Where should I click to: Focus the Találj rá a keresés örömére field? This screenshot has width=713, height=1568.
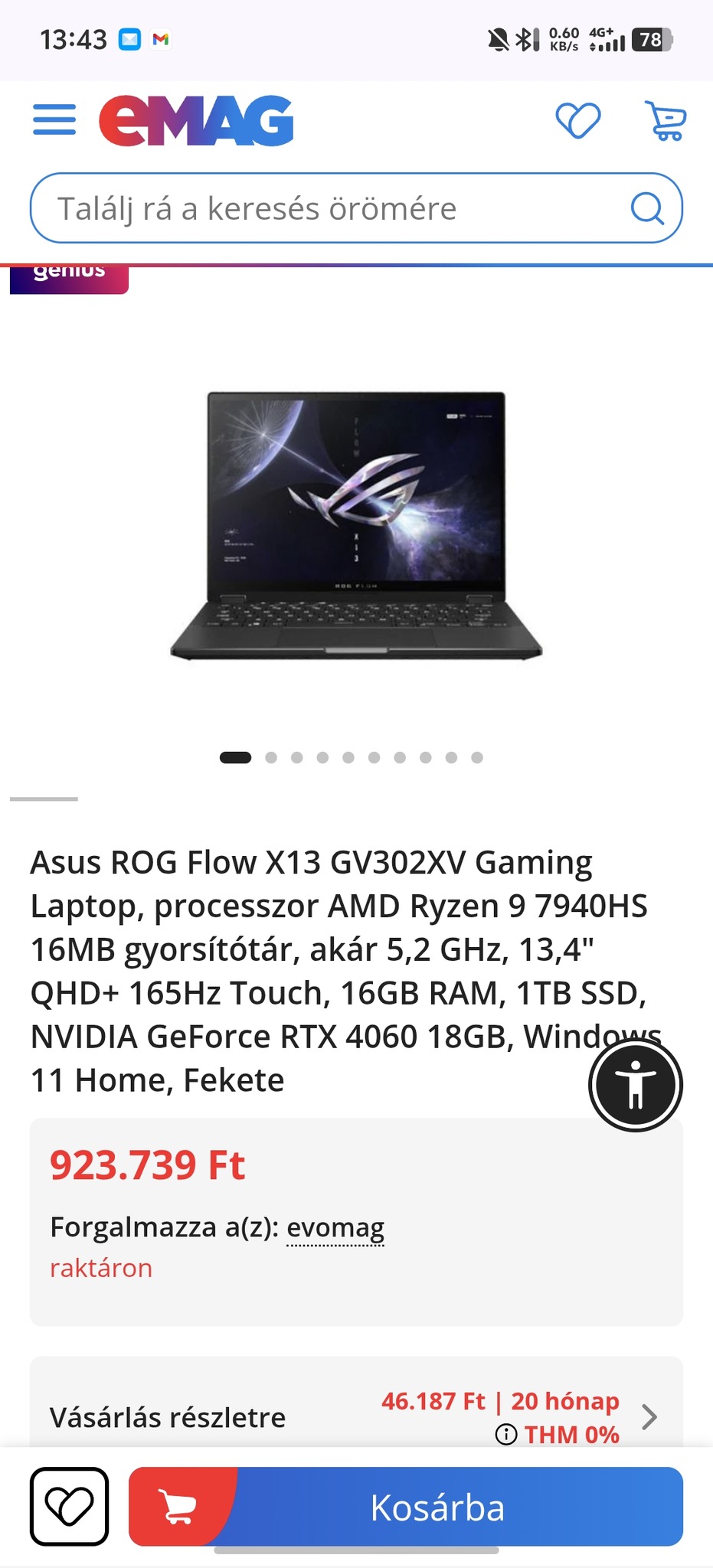[x=356, y=208]
